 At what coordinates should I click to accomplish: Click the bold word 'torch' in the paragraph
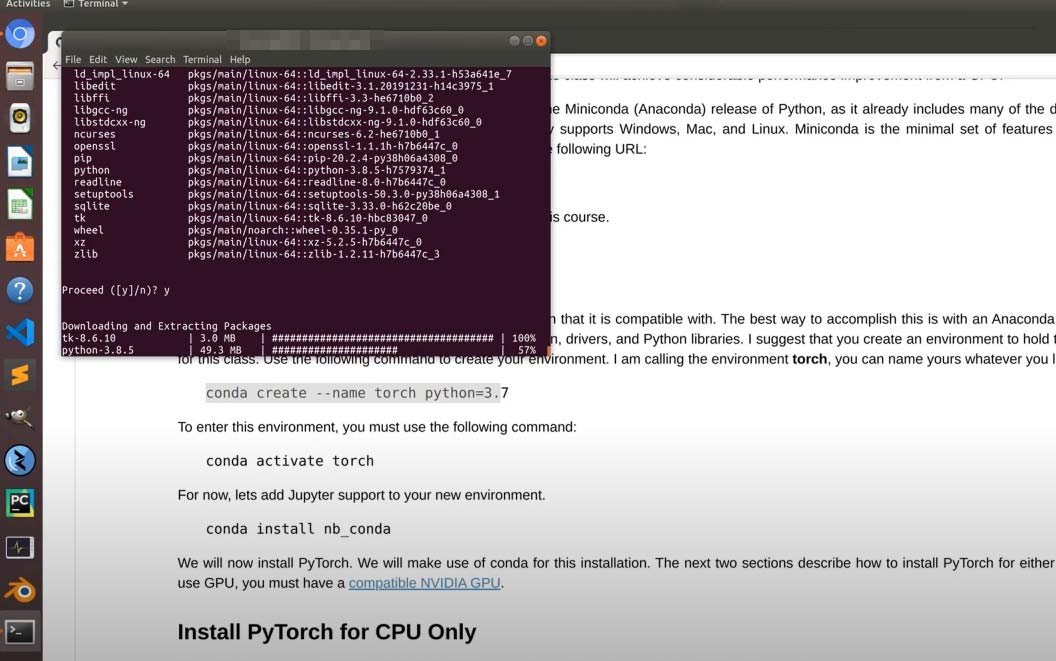tap(810, 359)
